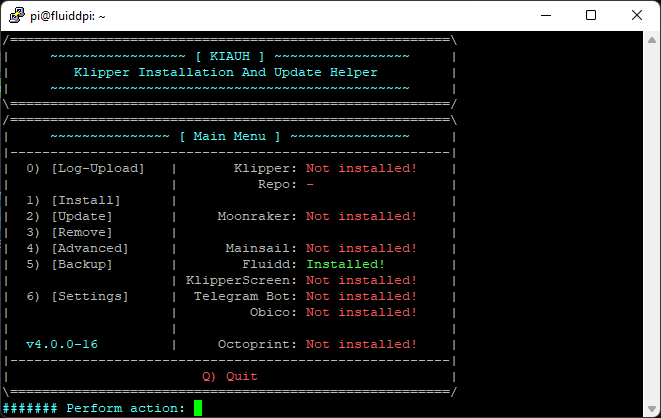Minimize the pi@fluiddpi terminal window
Viewport: 661px width, 418px height.
point(546,16)
